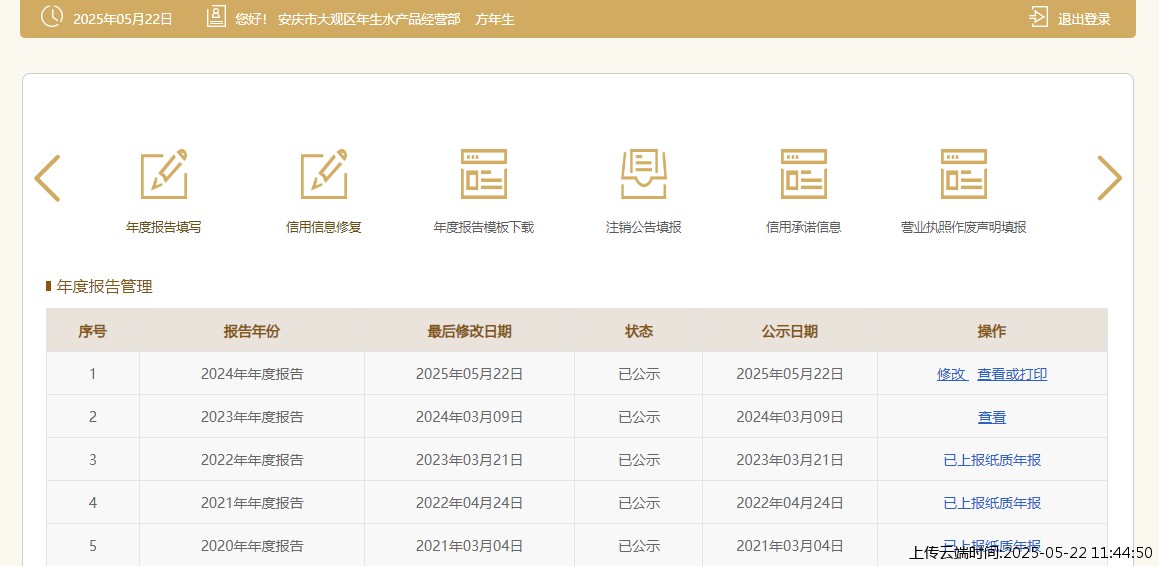Click the 公示日期 column header
Viewport: 1159px width, 566px height.
click(789, 331)
